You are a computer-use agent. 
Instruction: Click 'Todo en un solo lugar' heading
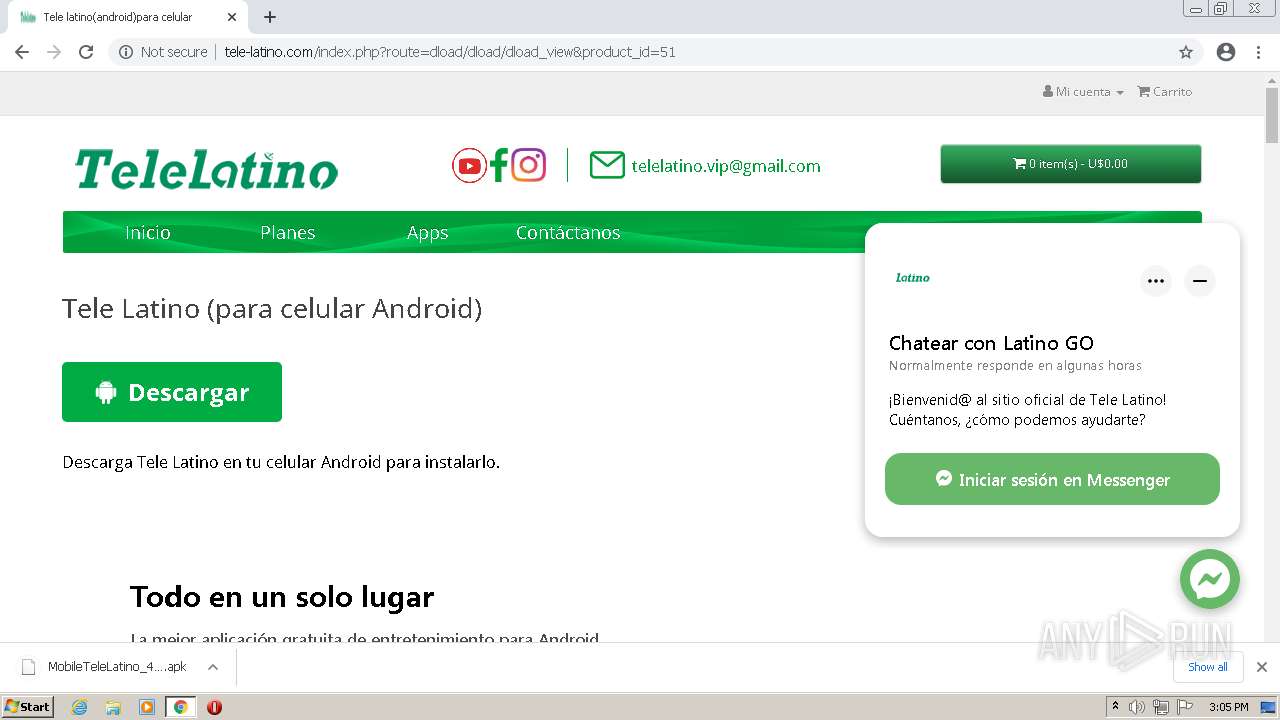pyautogui.click(x=282, y=597)
